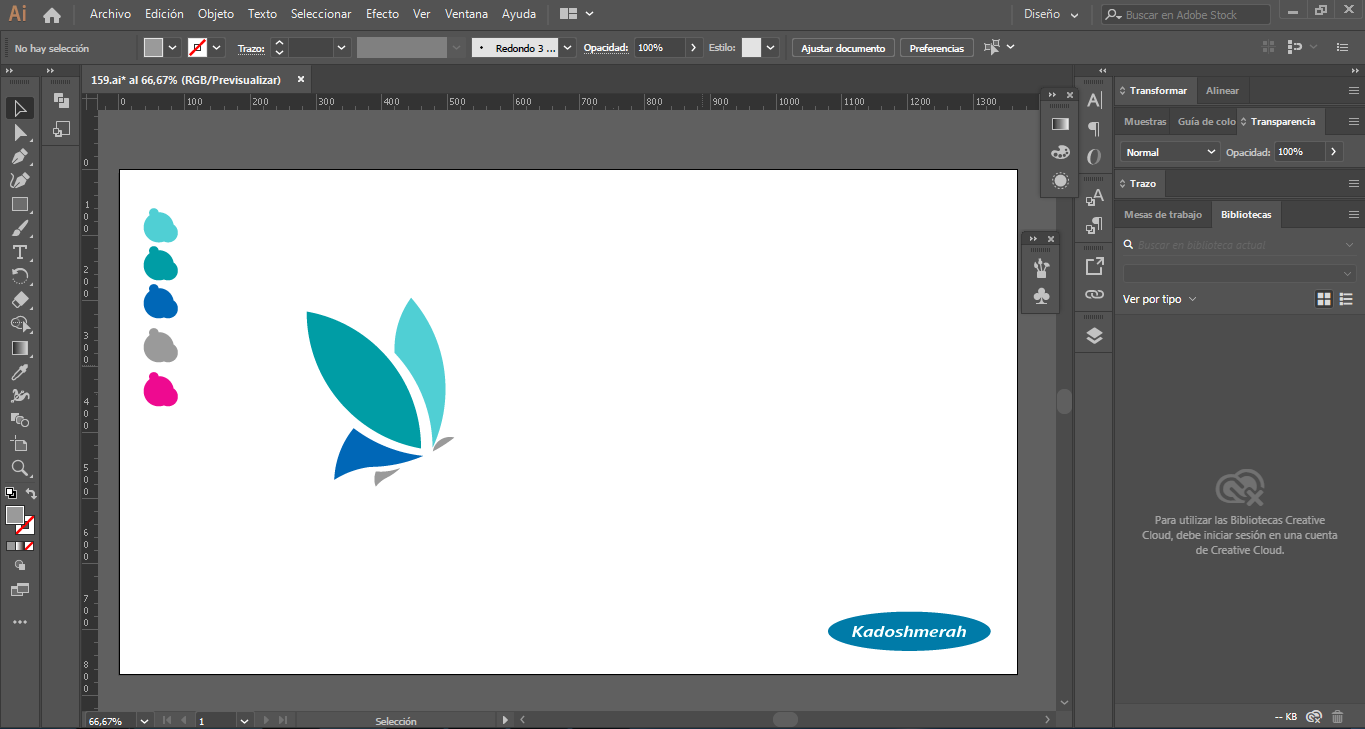Select the Curvature tool
Screen dimensions: 1365x729
pos(20,180)
